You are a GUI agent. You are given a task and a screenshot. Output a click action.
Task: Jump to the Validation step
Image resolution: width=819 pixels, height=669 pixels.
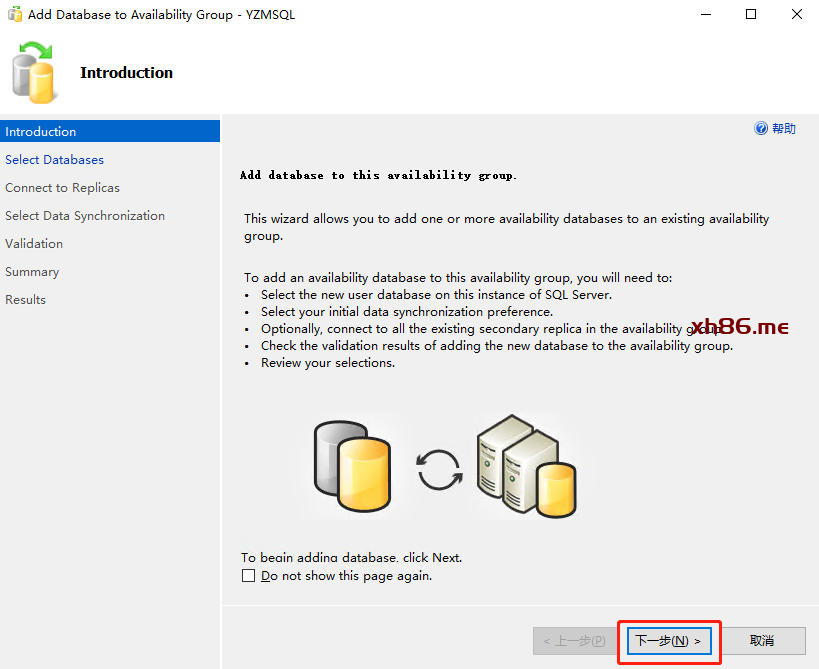[34, 244]
